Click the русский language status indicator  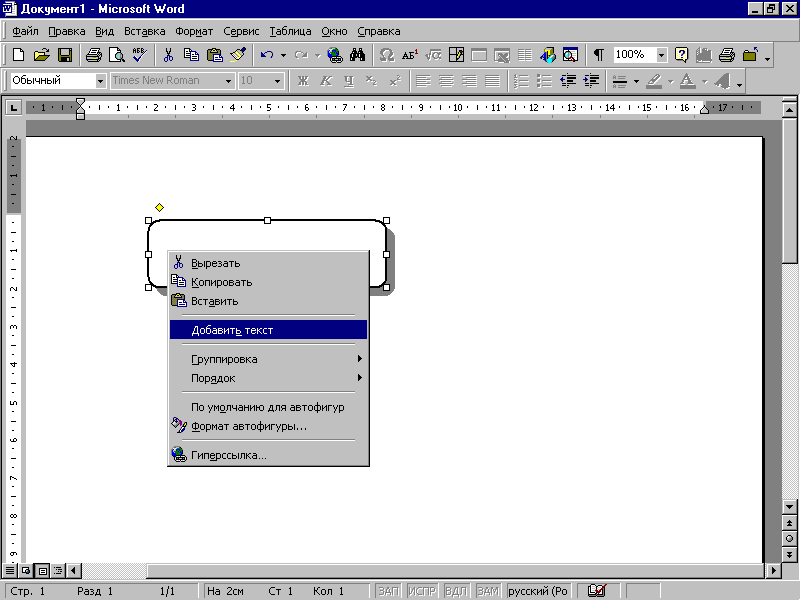(538, 591)
